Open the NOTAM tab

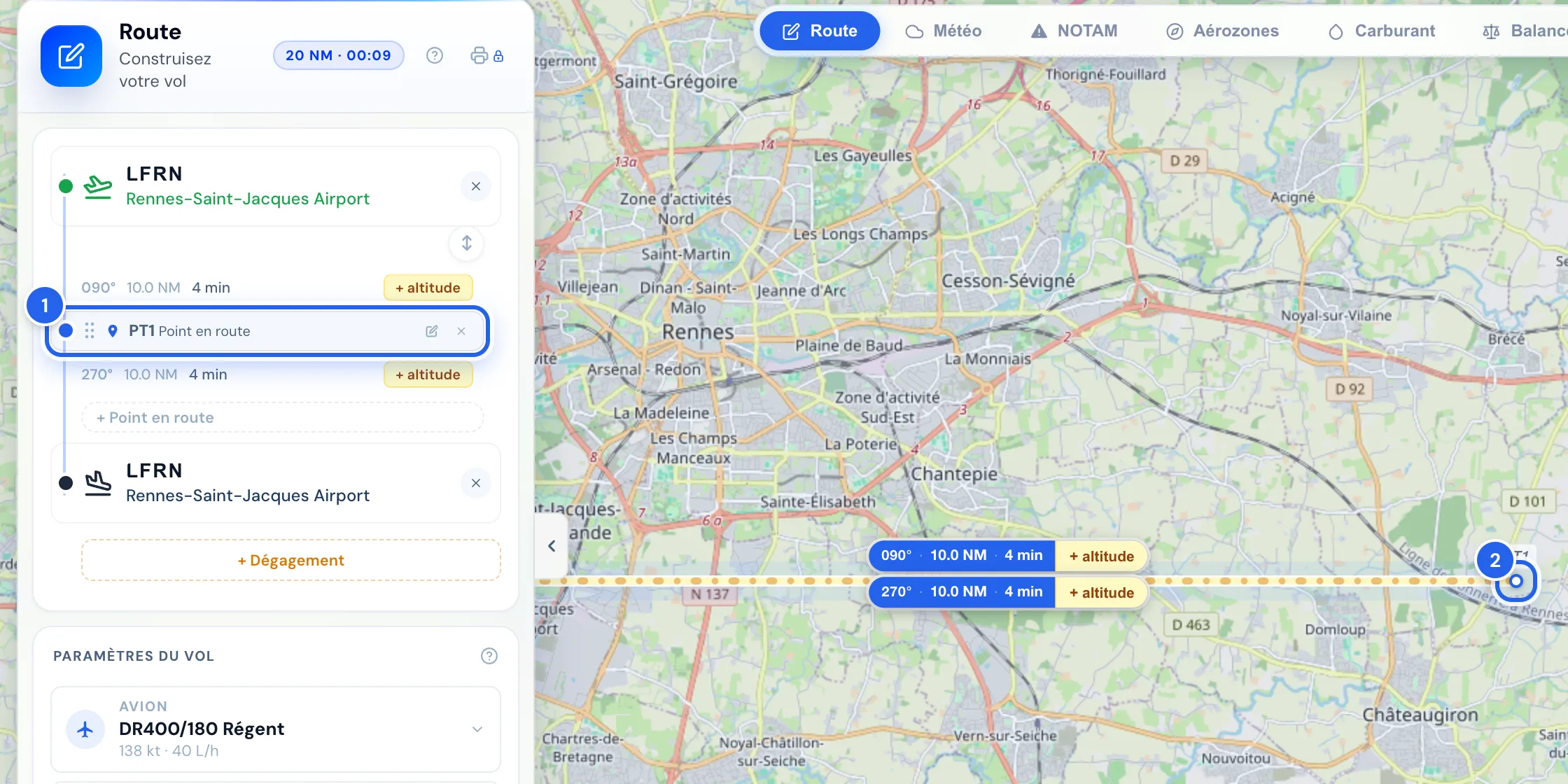point(1074,31)
